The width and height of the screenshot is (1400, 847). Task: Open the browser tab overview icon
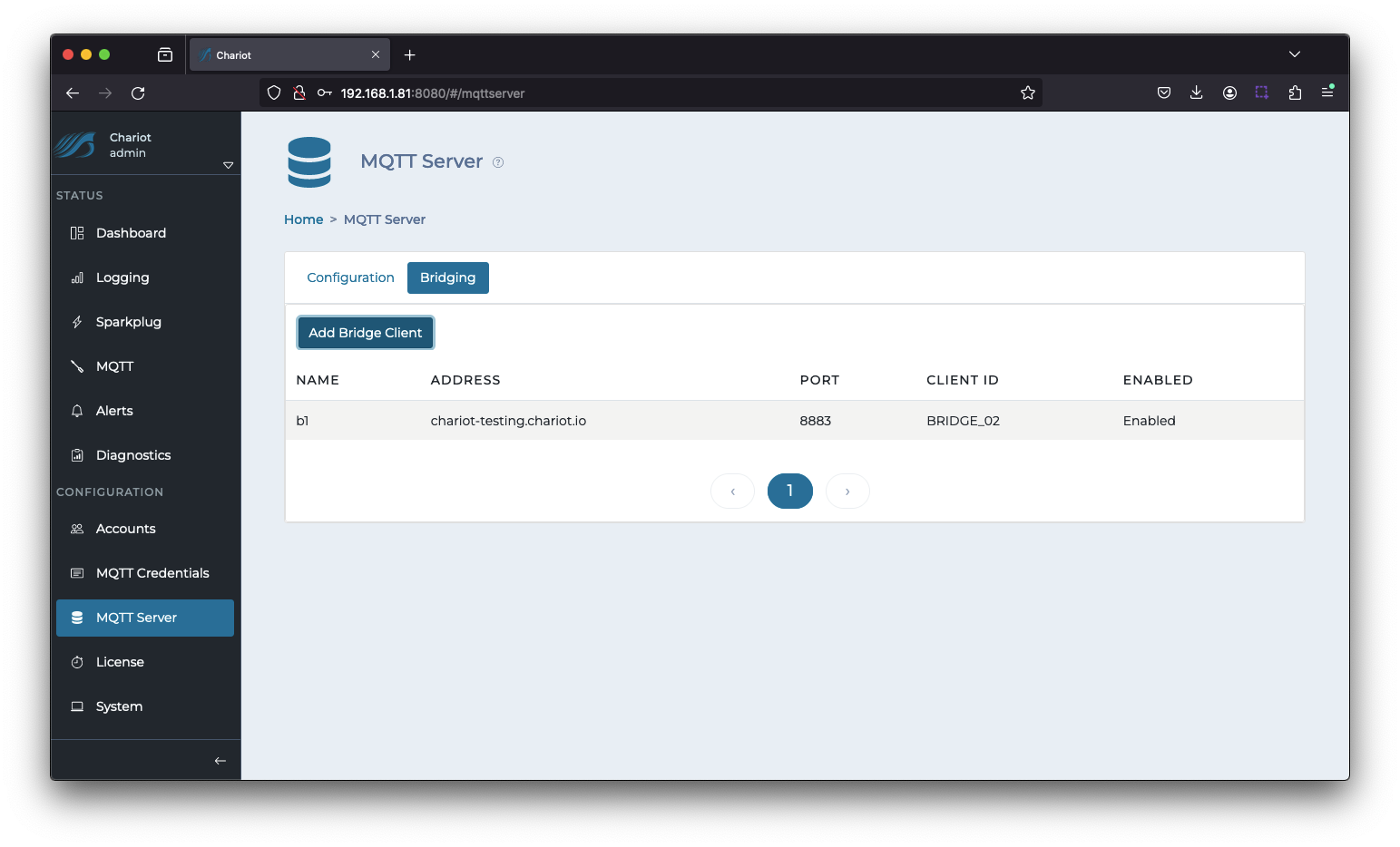pos(165,54)
